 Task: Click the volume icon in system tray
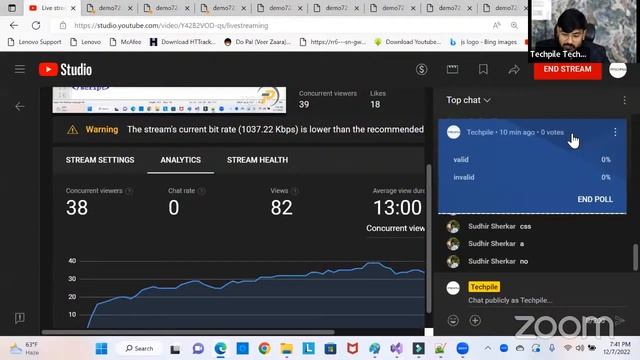click(x=580, y=348)
